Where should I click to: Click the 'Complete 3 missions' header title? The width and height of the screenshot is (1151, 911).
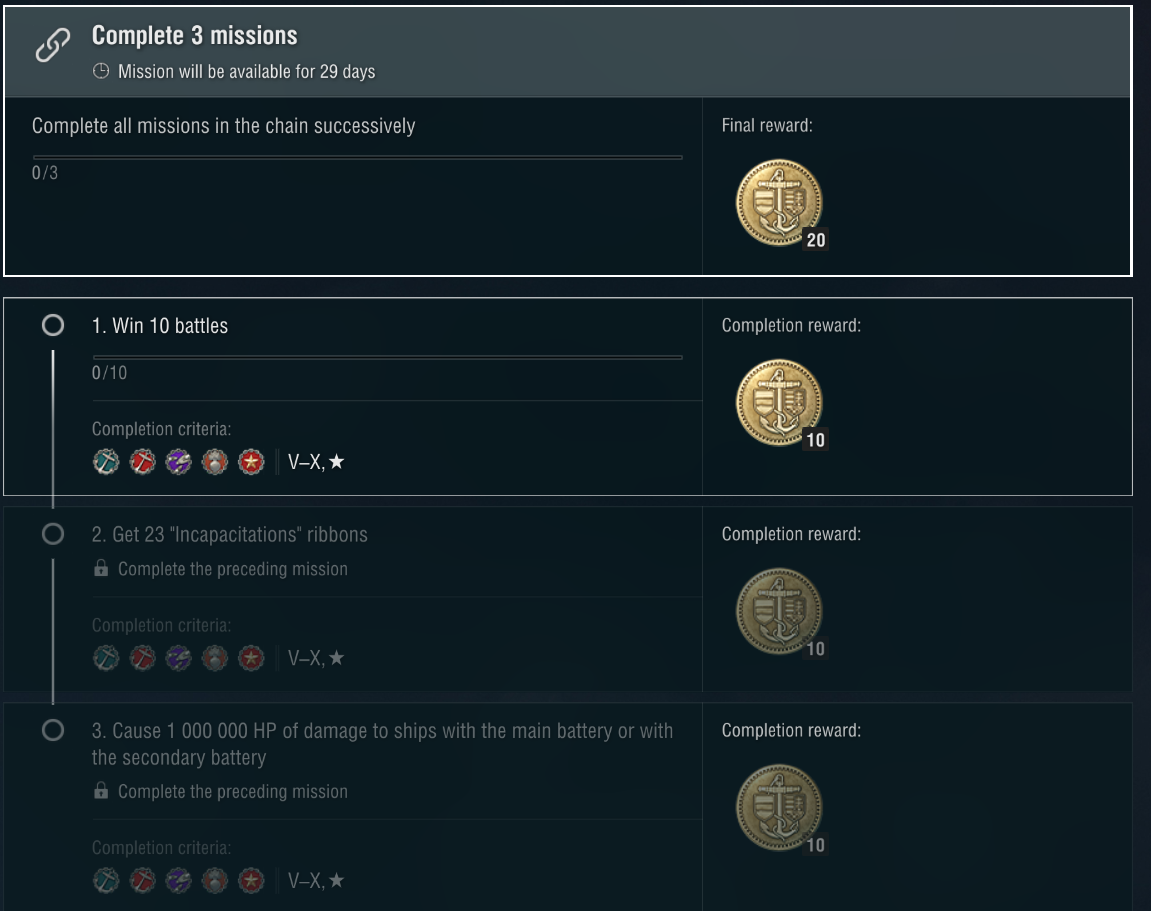coord(195,36)
